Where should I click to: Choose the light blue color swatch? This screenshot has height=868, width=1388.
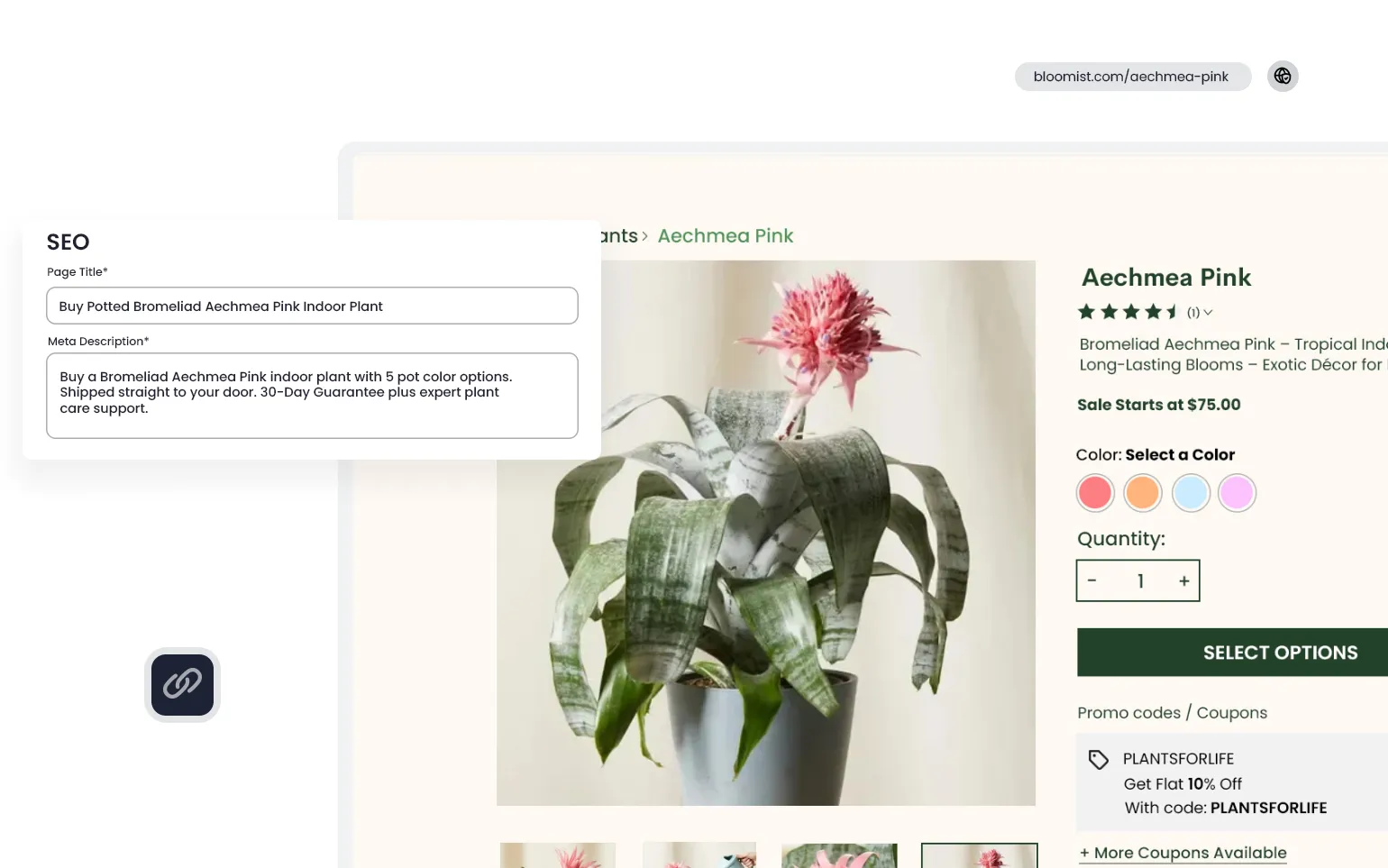[1191, 493]
